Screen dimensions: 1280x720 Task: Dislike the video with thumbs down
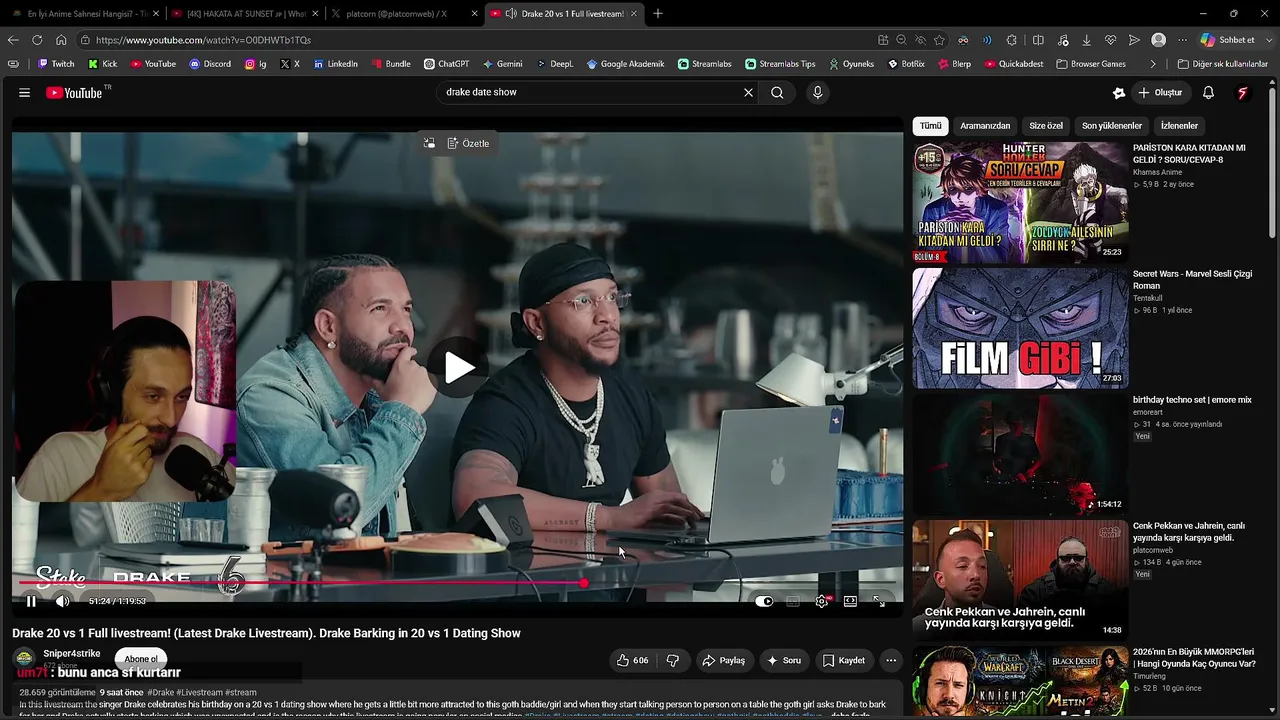pos(673,660)
